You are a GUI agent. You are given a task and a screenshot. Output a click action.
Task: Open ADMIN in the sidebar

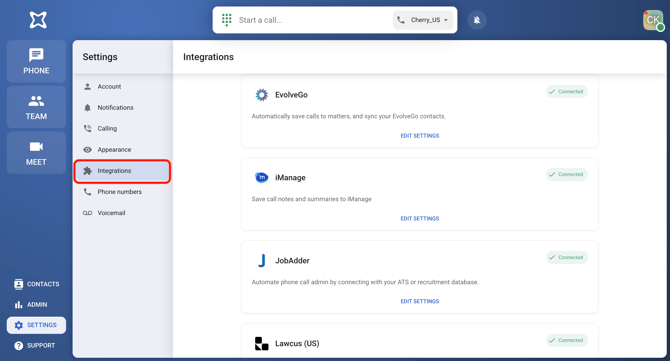(x=31, y=305)
